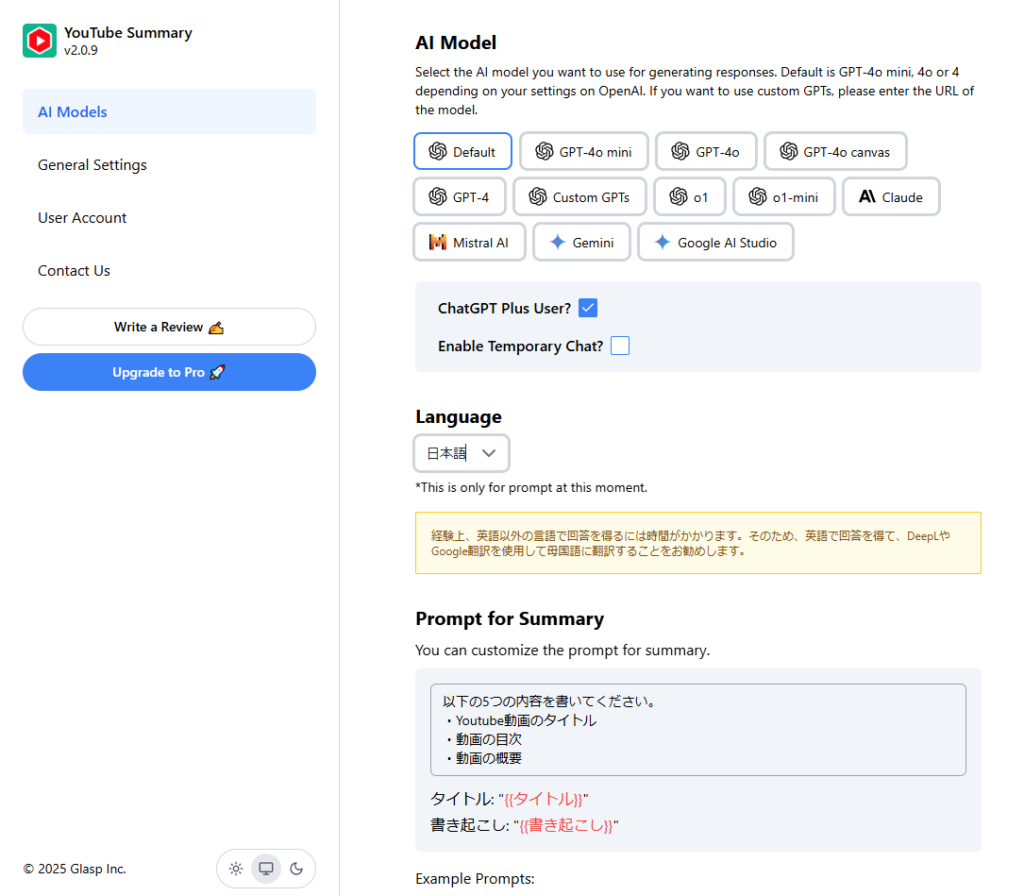Choose the GPT-4o mini model

(584, 152)
